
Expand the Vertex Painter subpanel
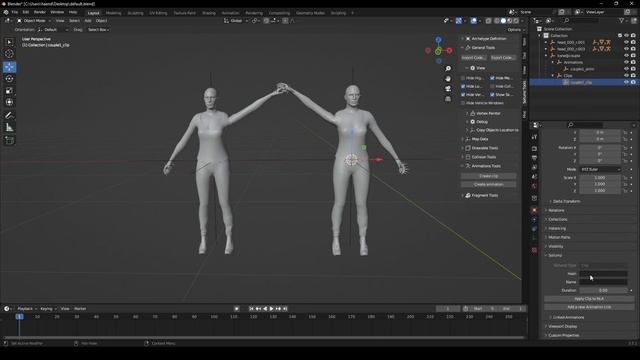click(x=488, y=113)
